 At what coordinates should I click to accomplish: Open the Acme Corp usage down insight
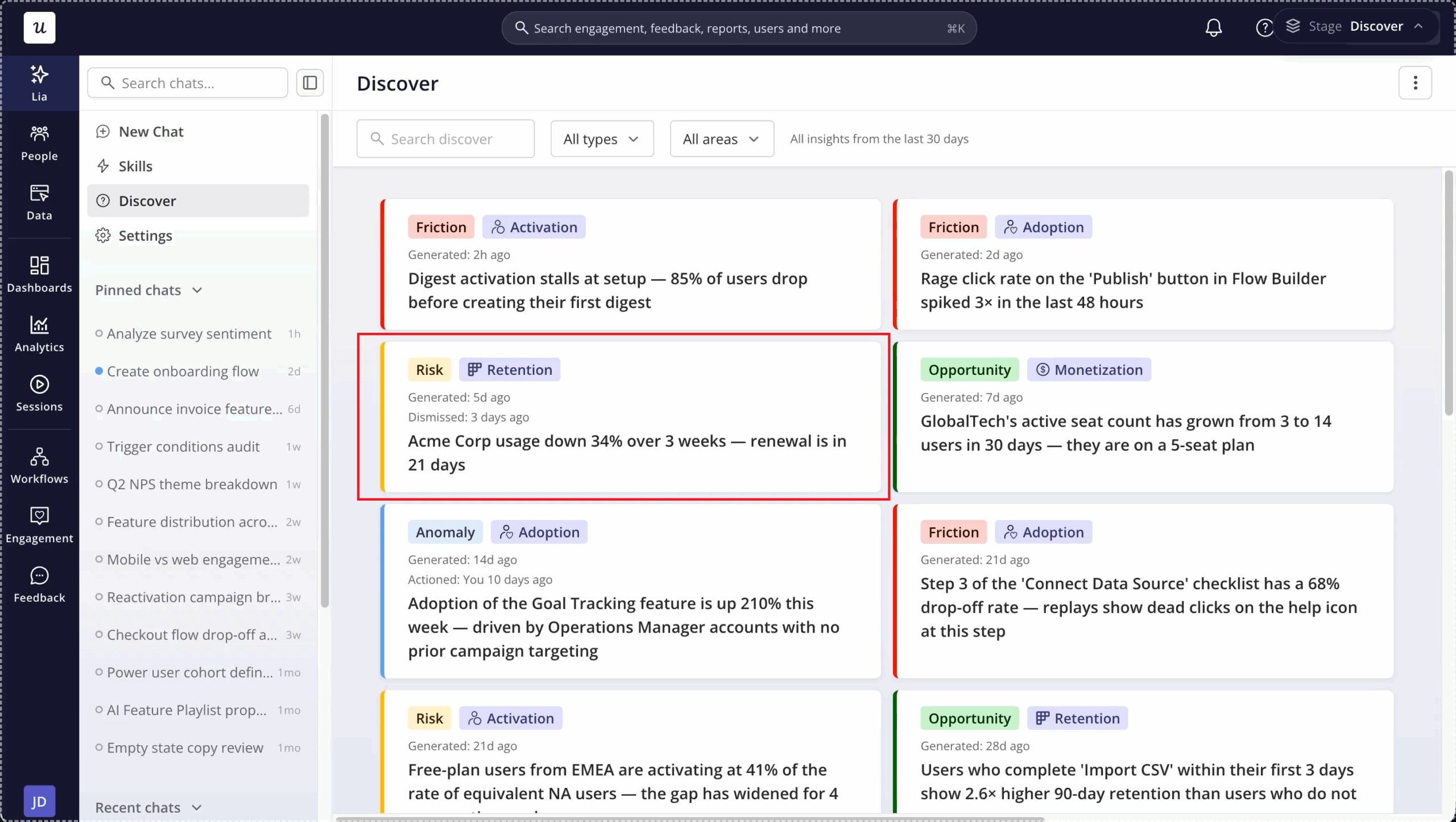click(x=631, y=416)
